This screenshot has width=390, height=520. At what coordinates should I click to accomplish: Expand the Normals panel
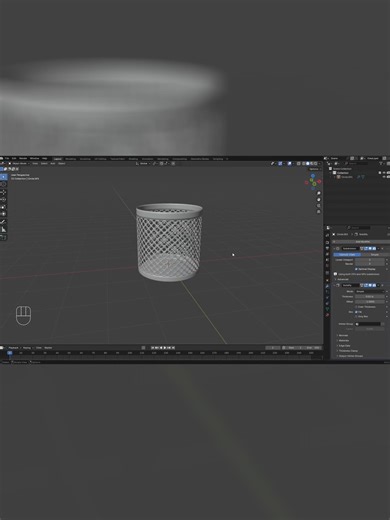point(342,335)
